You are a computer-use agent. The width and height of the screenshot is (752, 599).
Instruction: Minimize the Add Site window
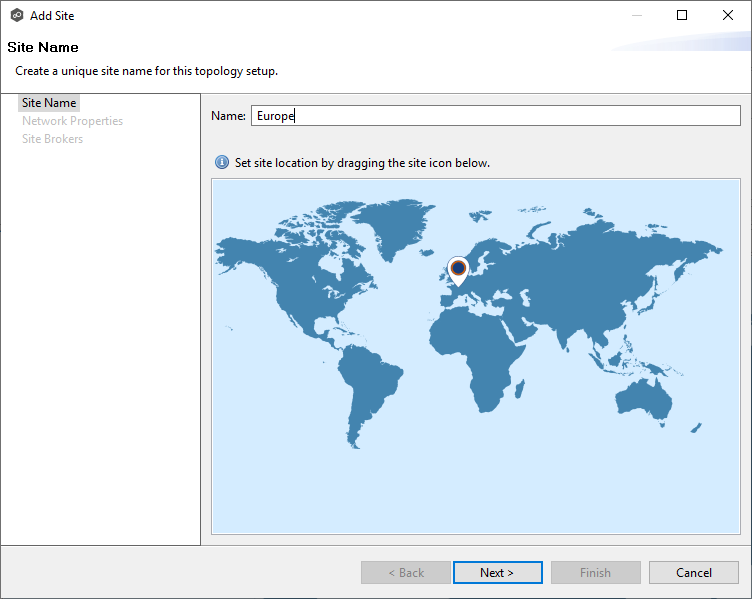pyautogui.click(x=636, y=16)
